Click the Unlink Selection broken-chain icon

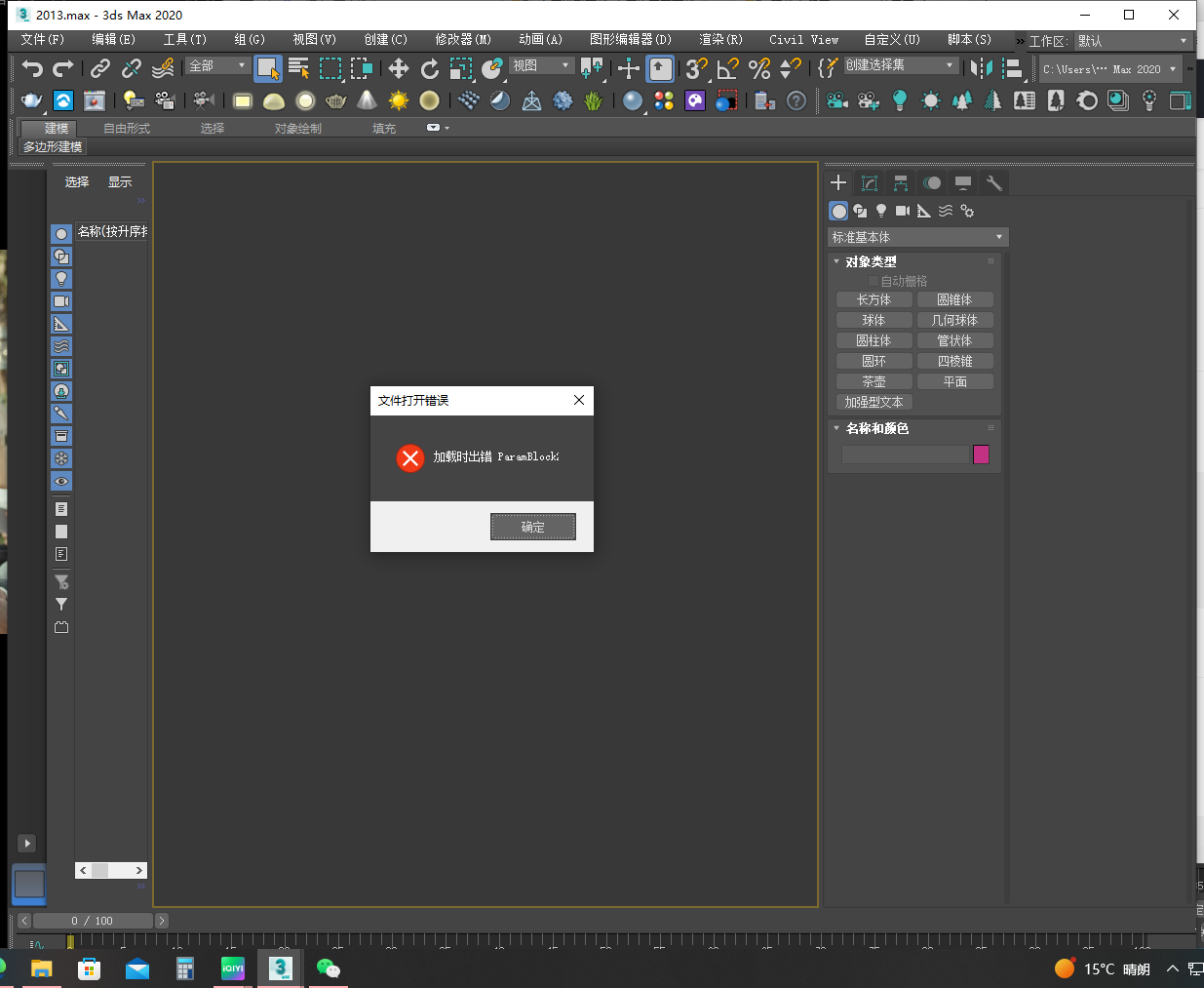click(x=131, y=68)
